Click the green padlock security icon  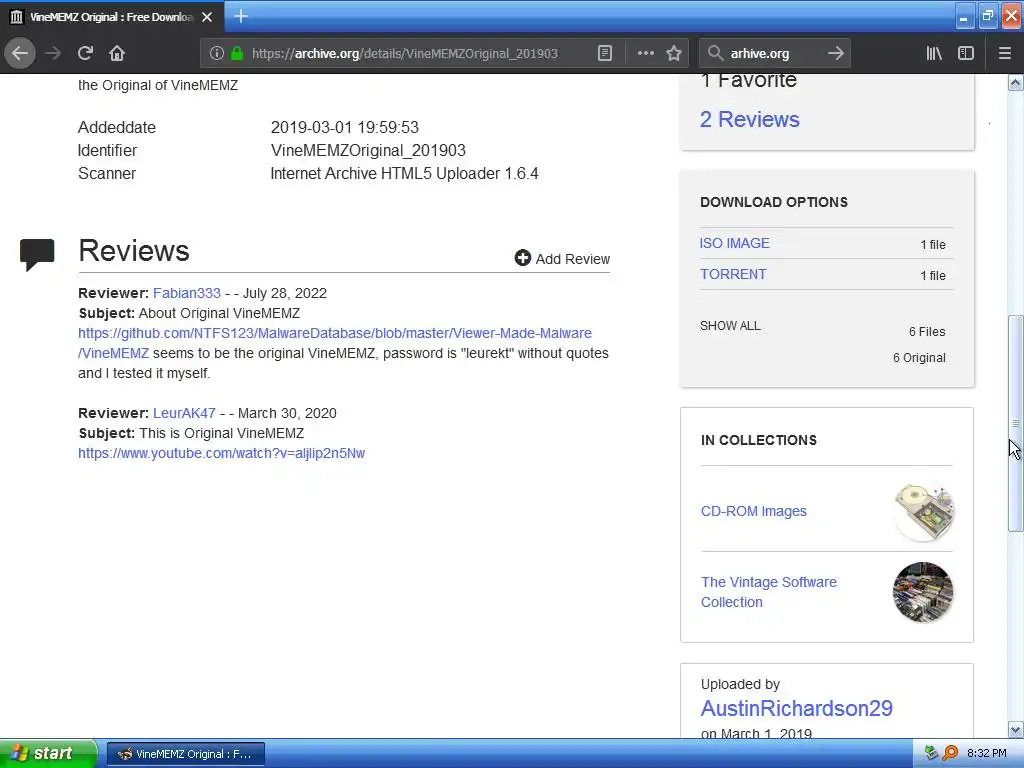point(237,54)
